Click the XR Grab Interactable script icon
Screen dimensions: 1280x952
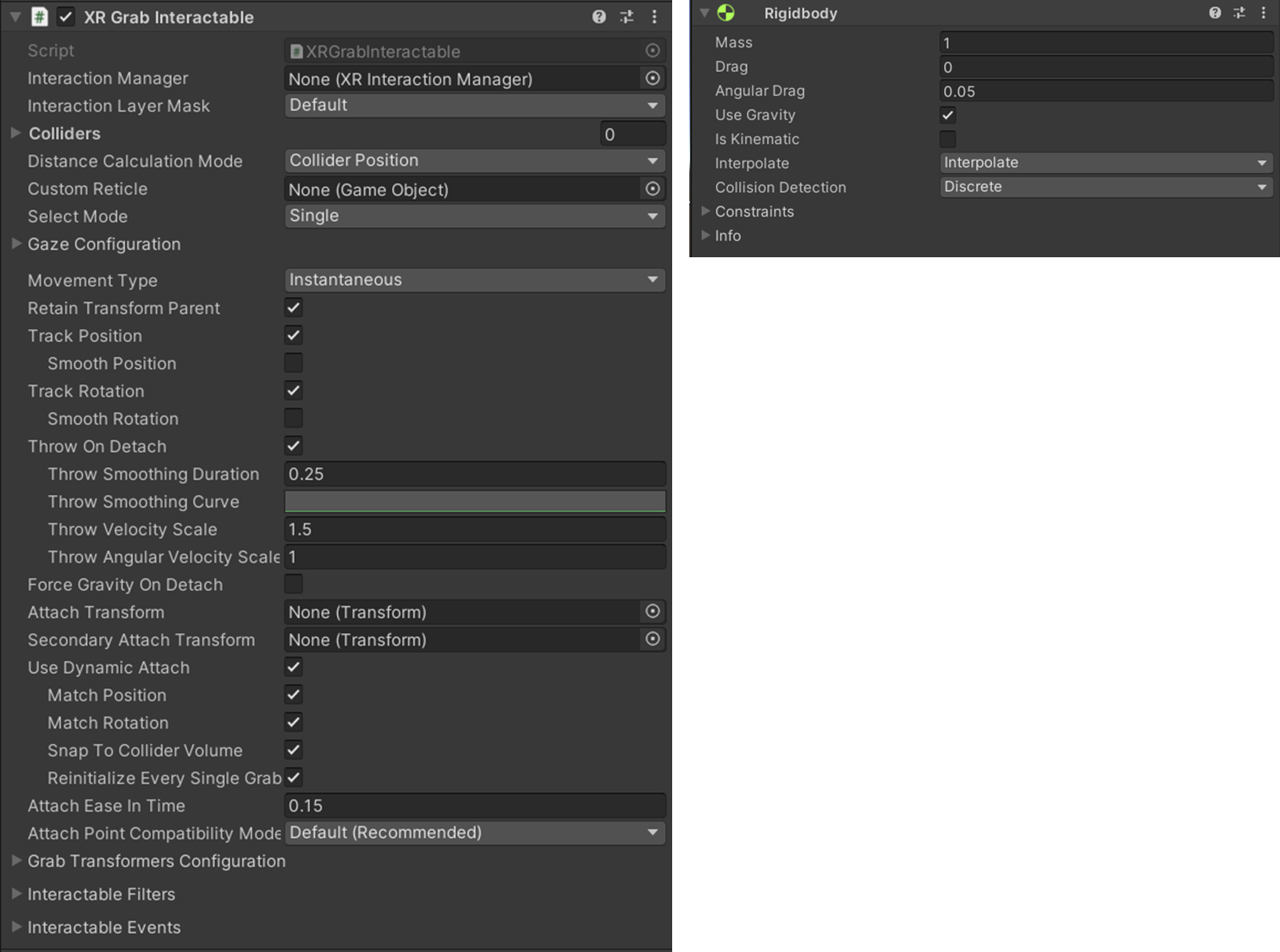(x=39, y=17)
